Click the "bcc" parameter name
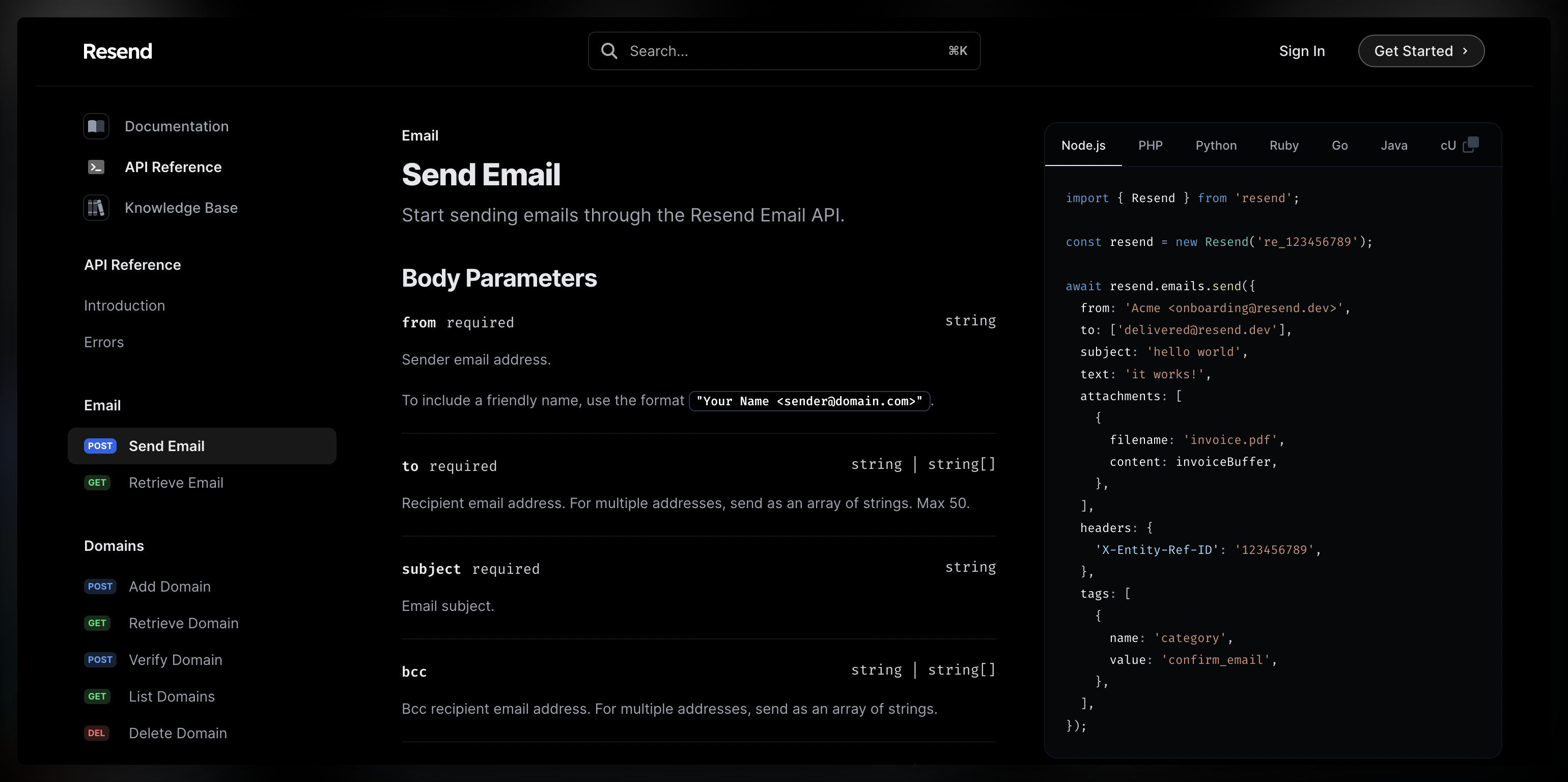The height and width of the screenshot is (782, 1568). pyautogui.click(x=414, y=672)
